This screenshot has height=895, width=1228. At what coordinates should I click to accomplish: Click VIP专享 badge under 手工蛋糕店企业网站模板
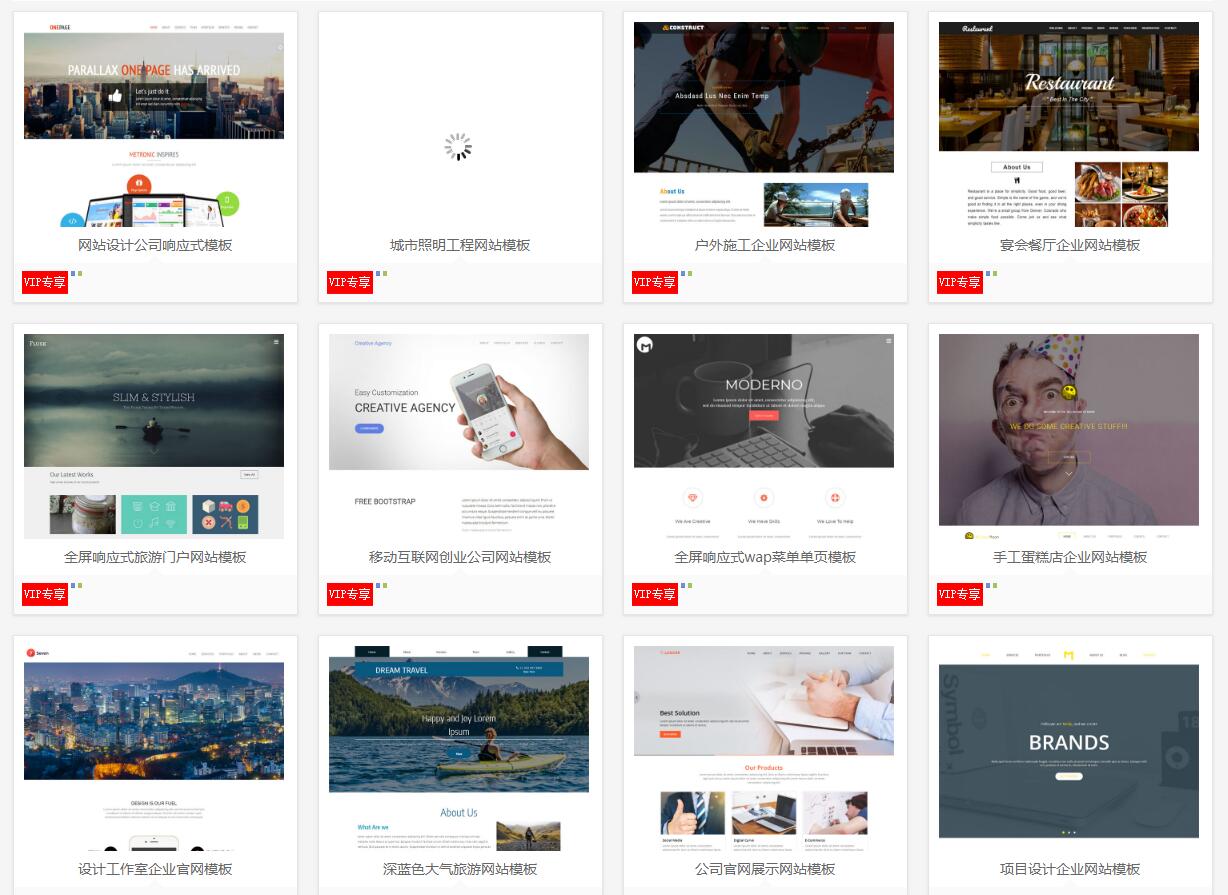tap(960, 594)
